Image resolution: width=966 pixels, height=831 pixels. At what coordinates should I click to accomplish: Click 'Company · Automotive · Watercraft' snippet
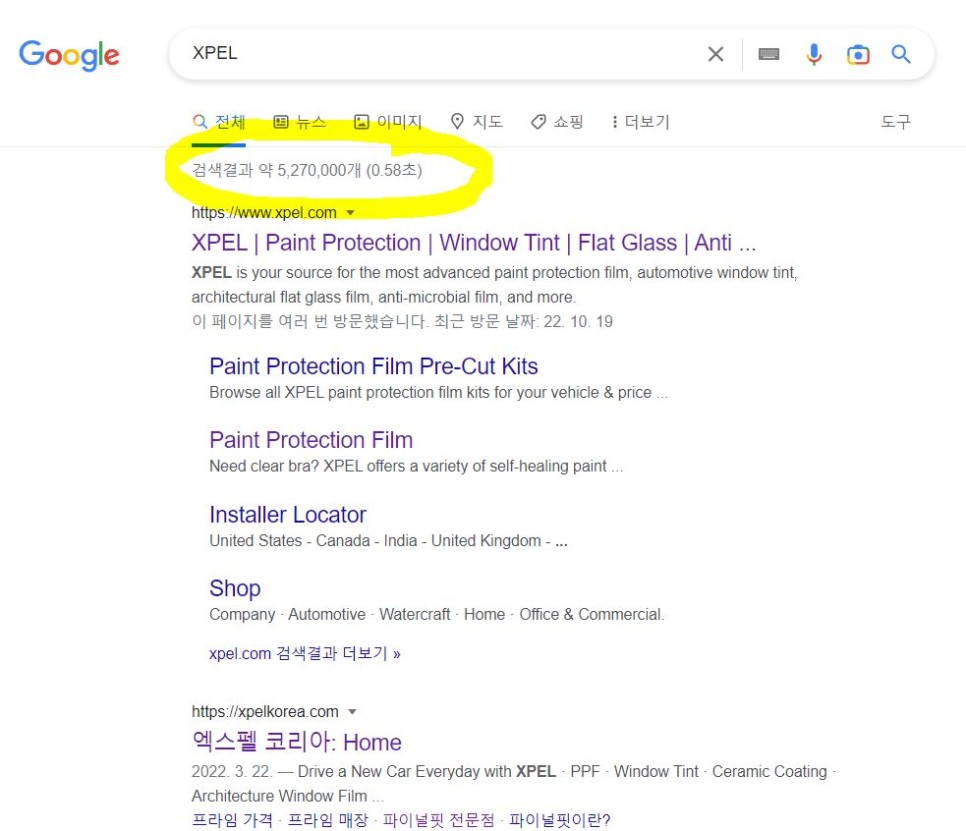[437, 614]
